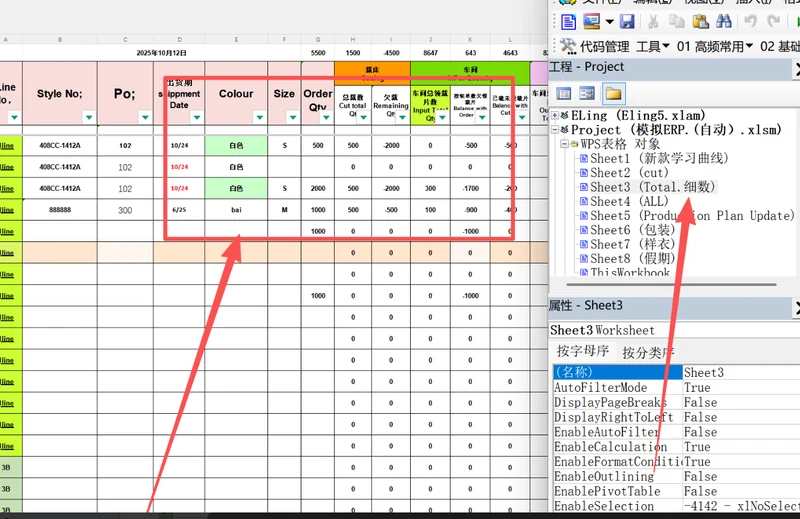This screenshot has height=519, width=800.
Task: Select the EnableOutlining property row
Action: pos(677,476)
